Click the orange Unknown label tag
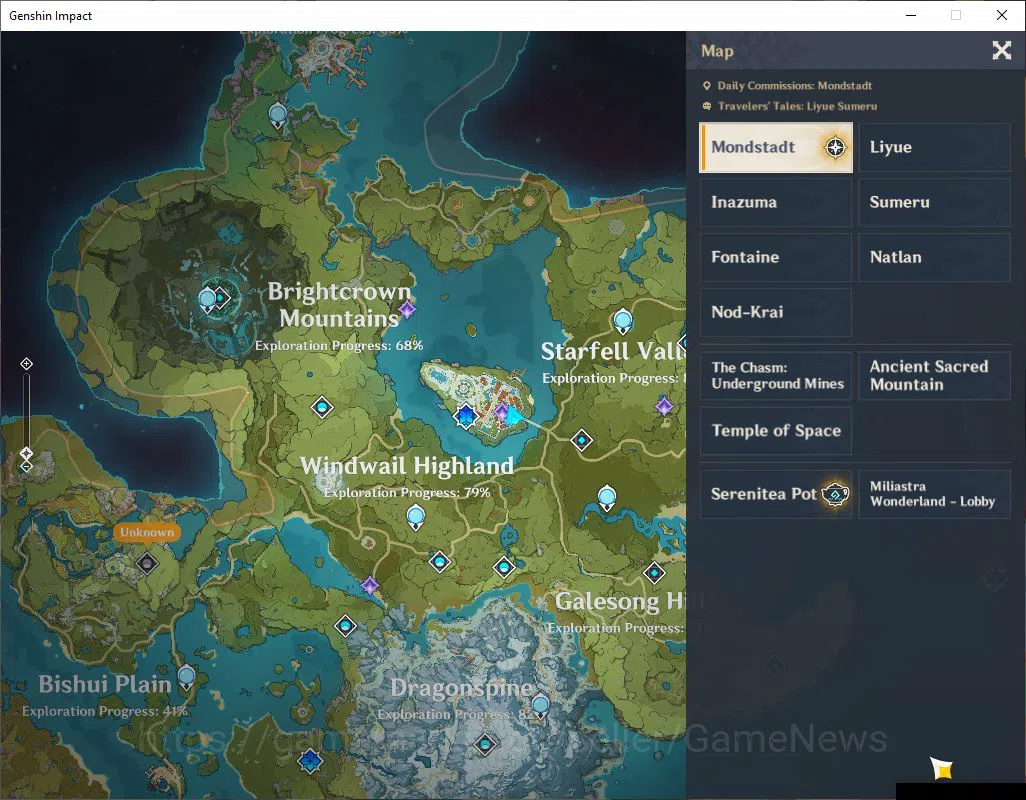 coord(147,532)
